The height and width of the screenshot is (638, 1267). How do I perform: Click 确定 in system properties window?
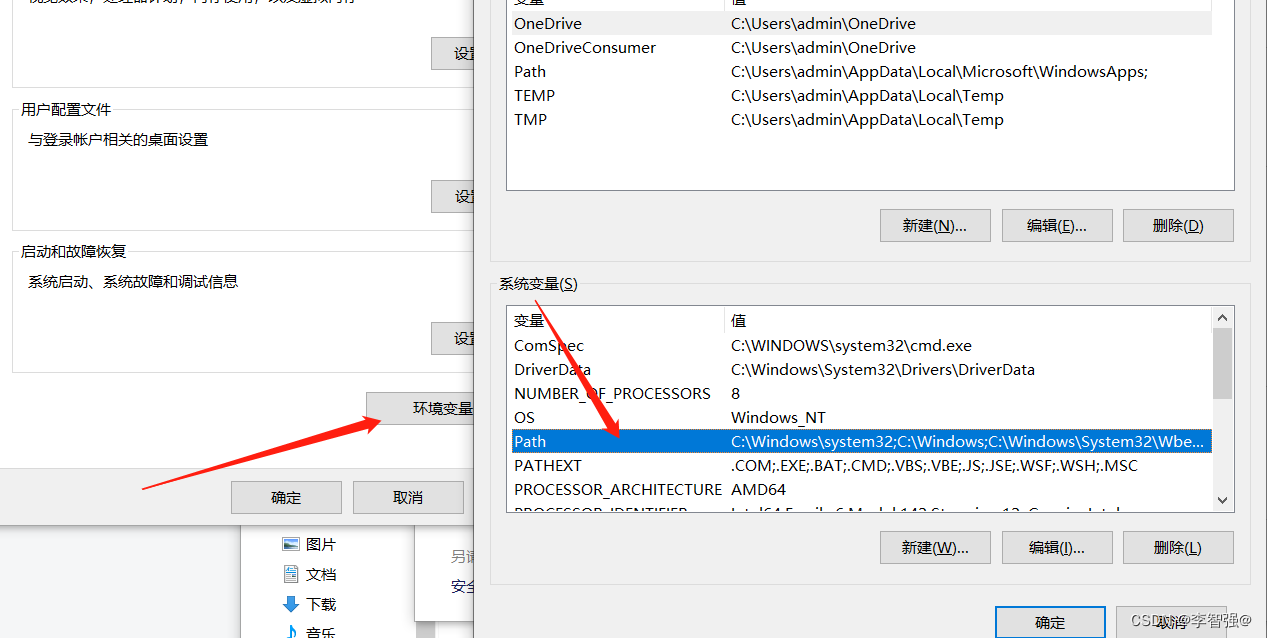[286, 497]
